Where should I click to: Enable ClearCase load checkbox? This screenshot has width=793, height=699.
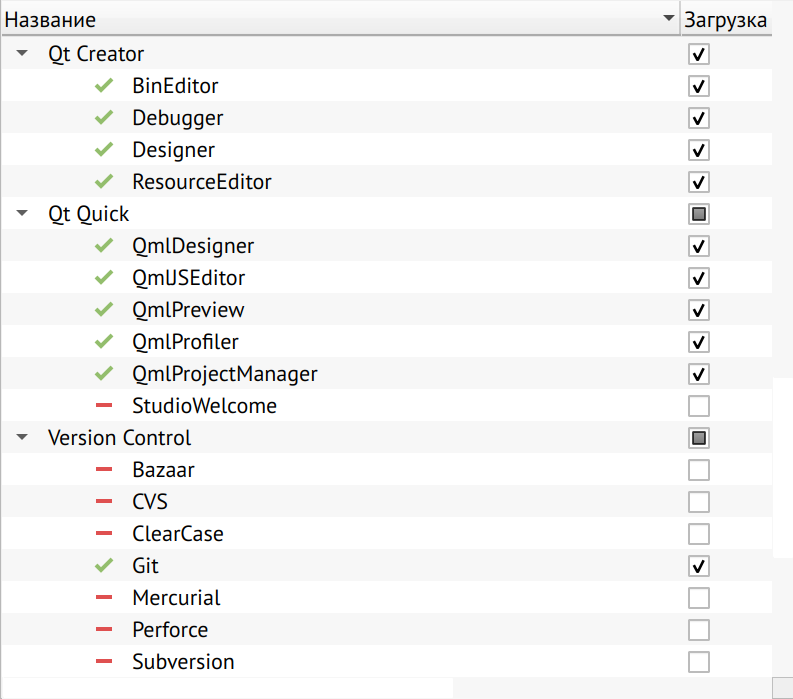point(698,534)
